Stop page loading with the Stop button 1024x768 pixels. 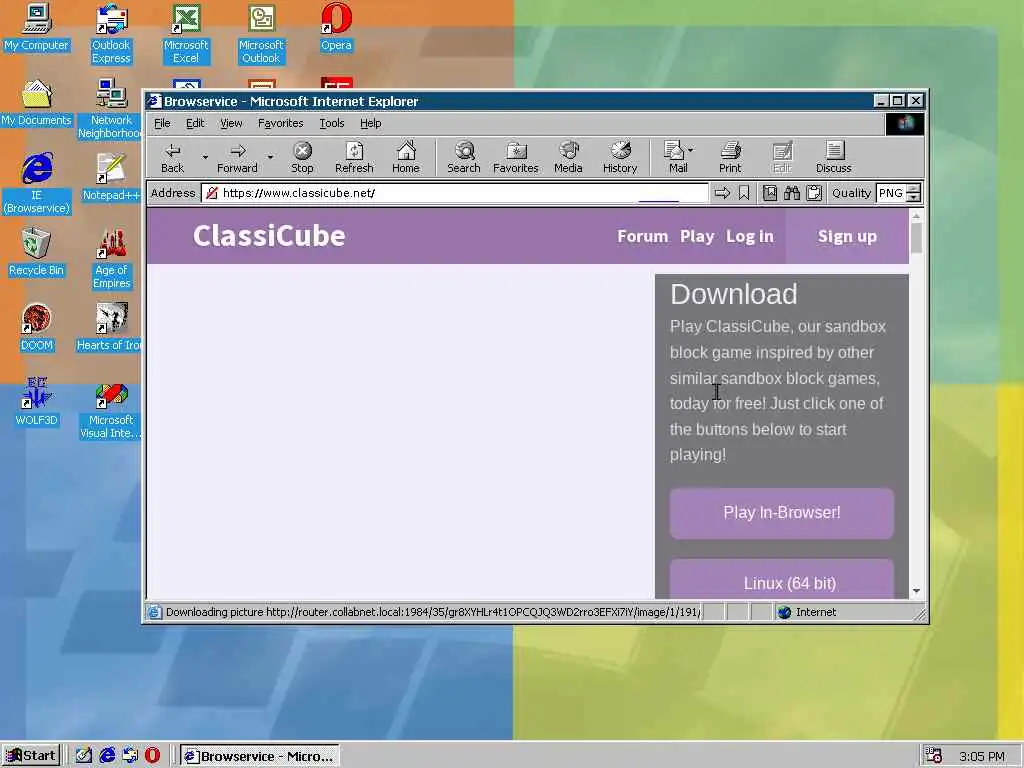pos(302,157)
